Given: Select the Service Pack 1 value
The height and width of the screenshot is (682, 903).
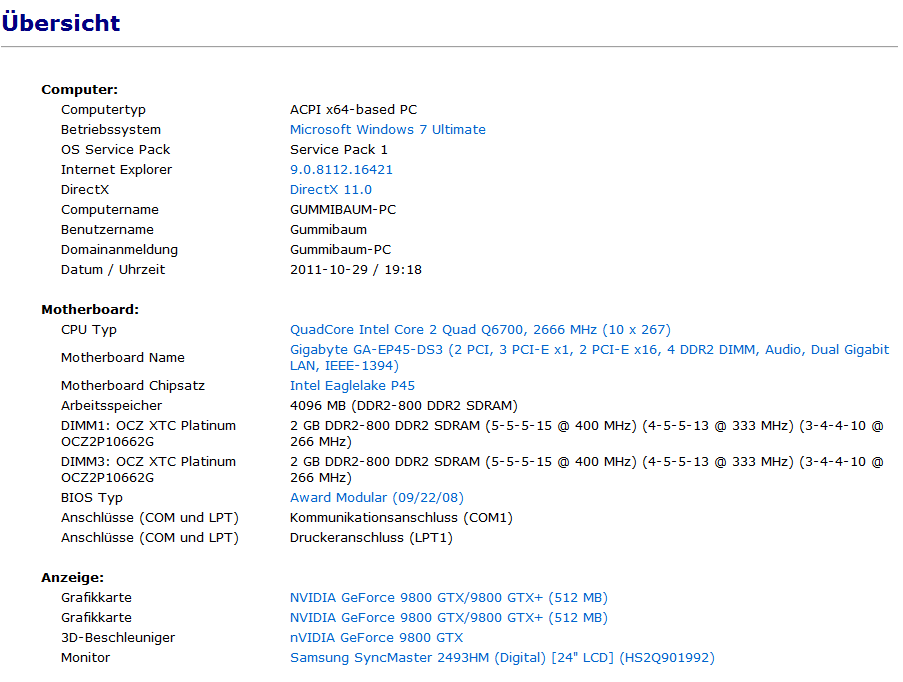Looking at the screenshot, I should click(339, 150).
